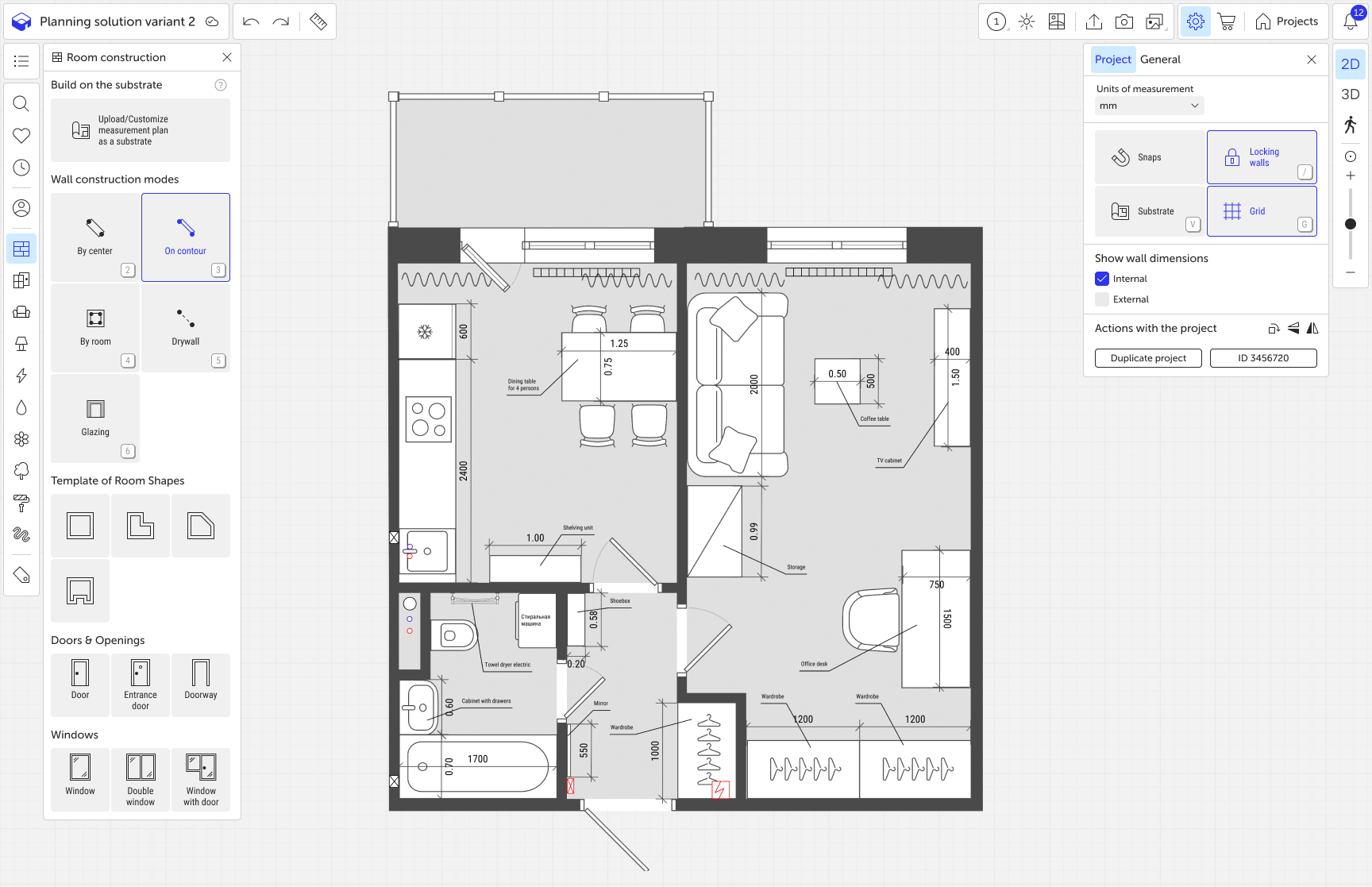Click the camera screenshot icon
Viewport: 1372px width, 887px height.
click(1123, 21)
